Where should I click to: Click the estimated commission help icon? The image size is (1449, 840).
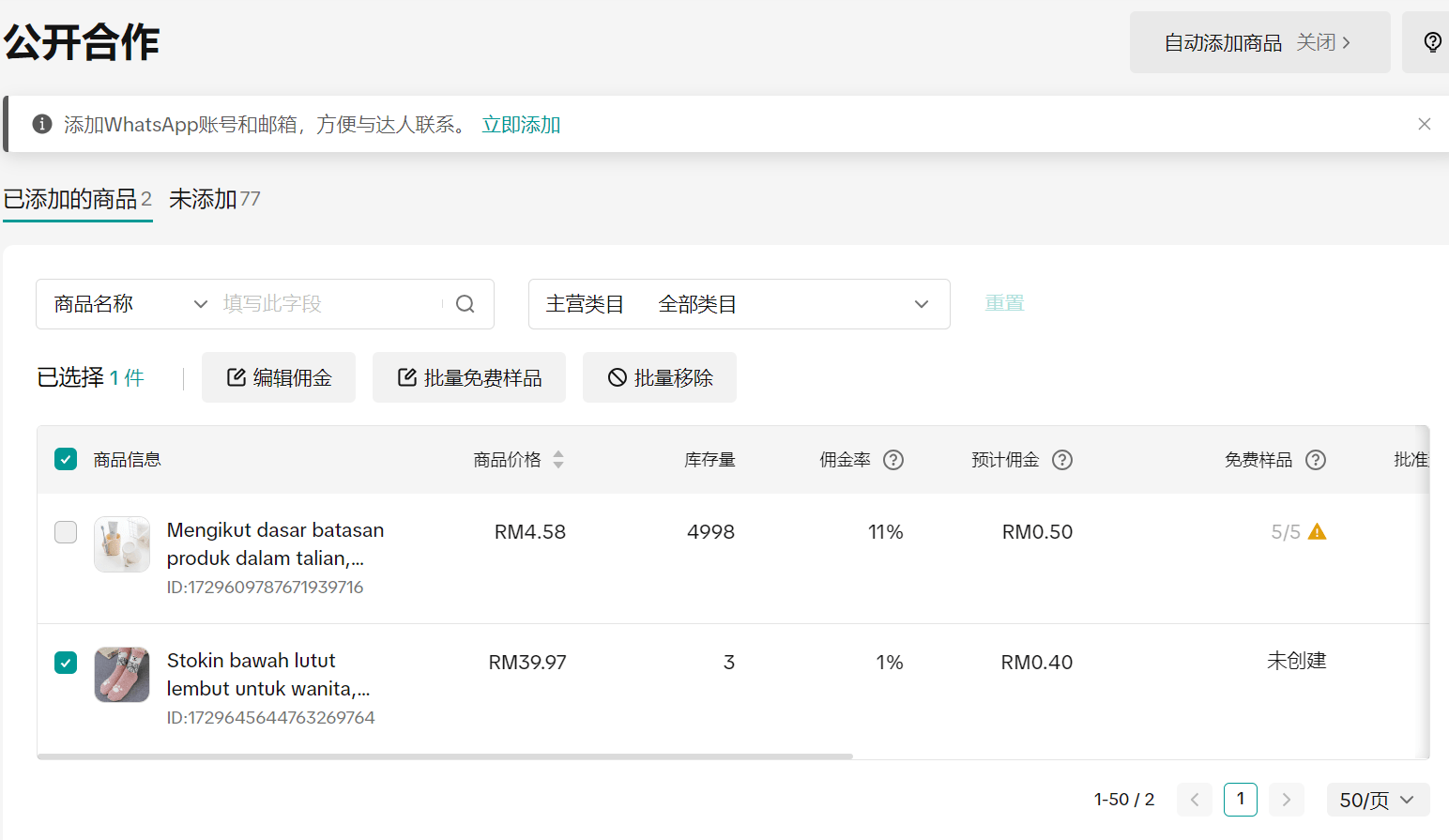[x=1061, y=460]
